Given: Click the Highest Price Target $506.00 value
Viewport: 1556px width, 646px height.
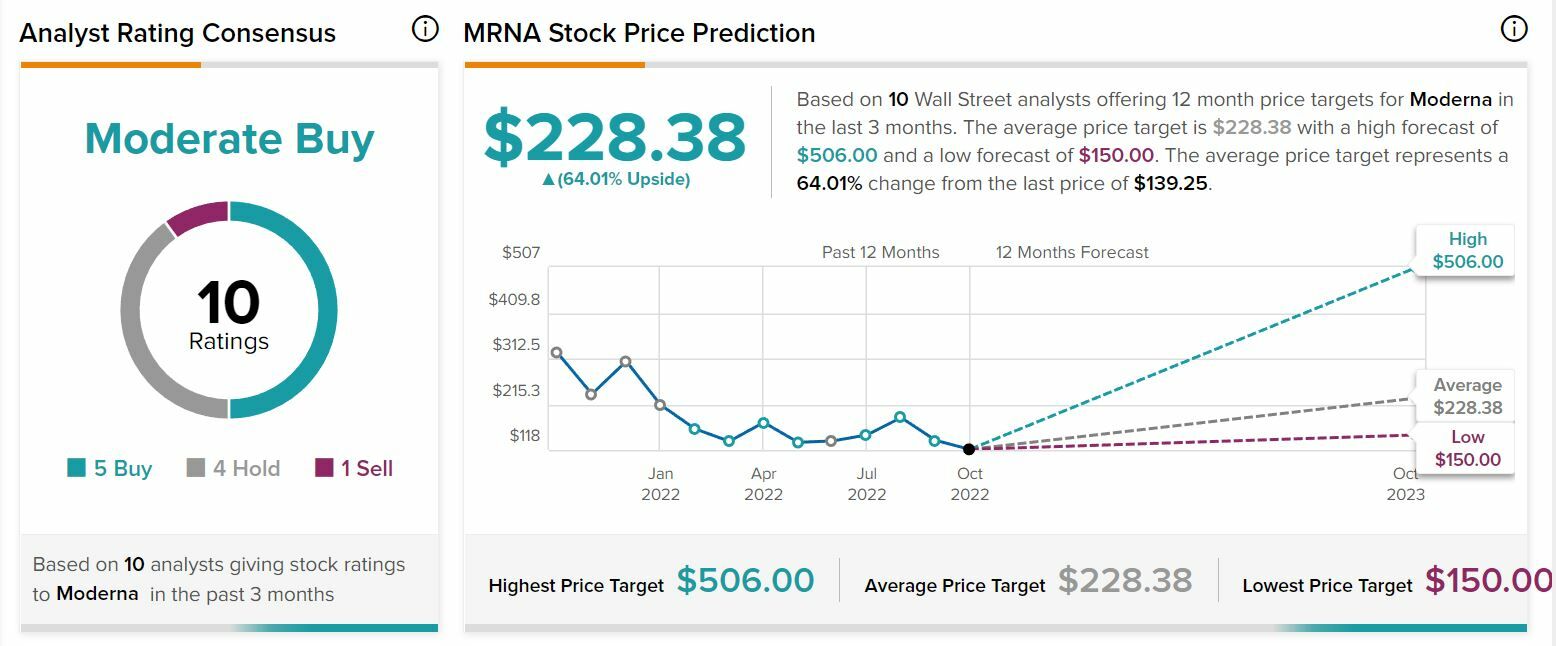Looking at the screenshot, I should coord(745,580).
